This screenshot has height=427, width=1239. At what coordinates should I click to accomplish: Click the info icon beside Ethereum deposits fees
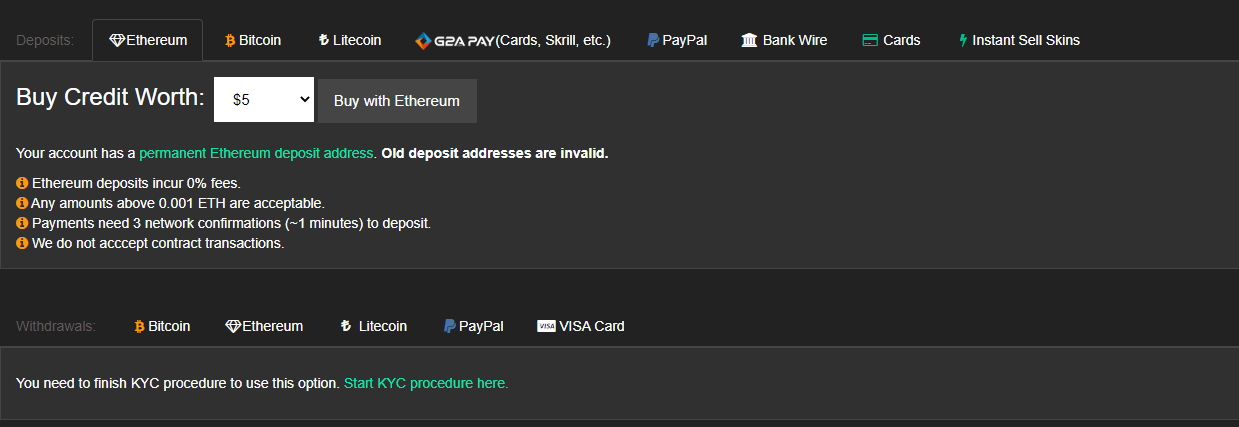22,183
